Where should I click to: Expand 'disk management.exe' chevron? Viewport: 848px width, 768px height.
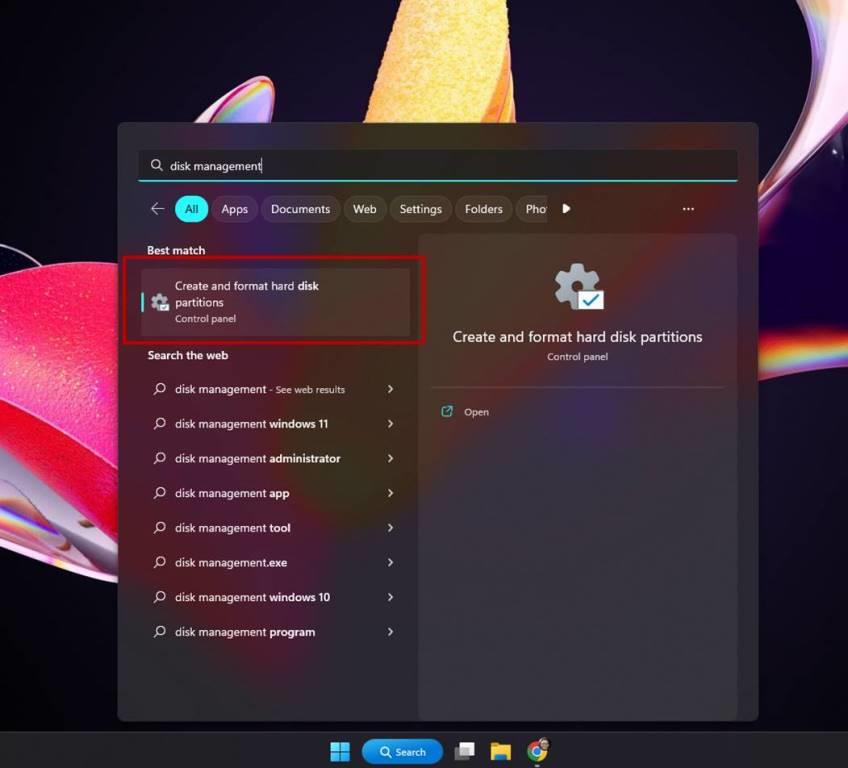point(390,562)
